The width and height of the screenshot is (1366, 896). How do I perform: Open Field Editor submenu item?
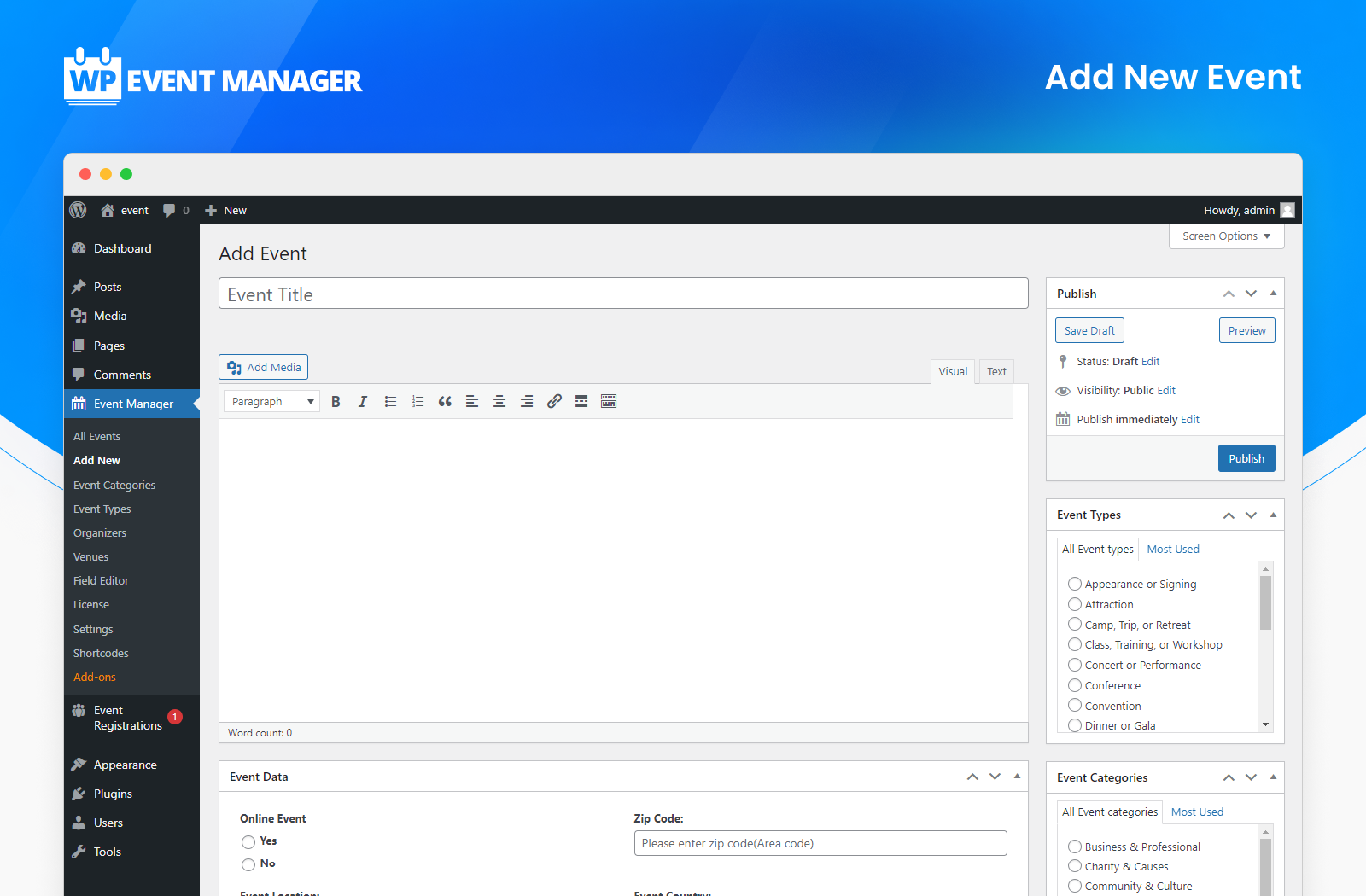pyautogui.click(x=101, y=580)
